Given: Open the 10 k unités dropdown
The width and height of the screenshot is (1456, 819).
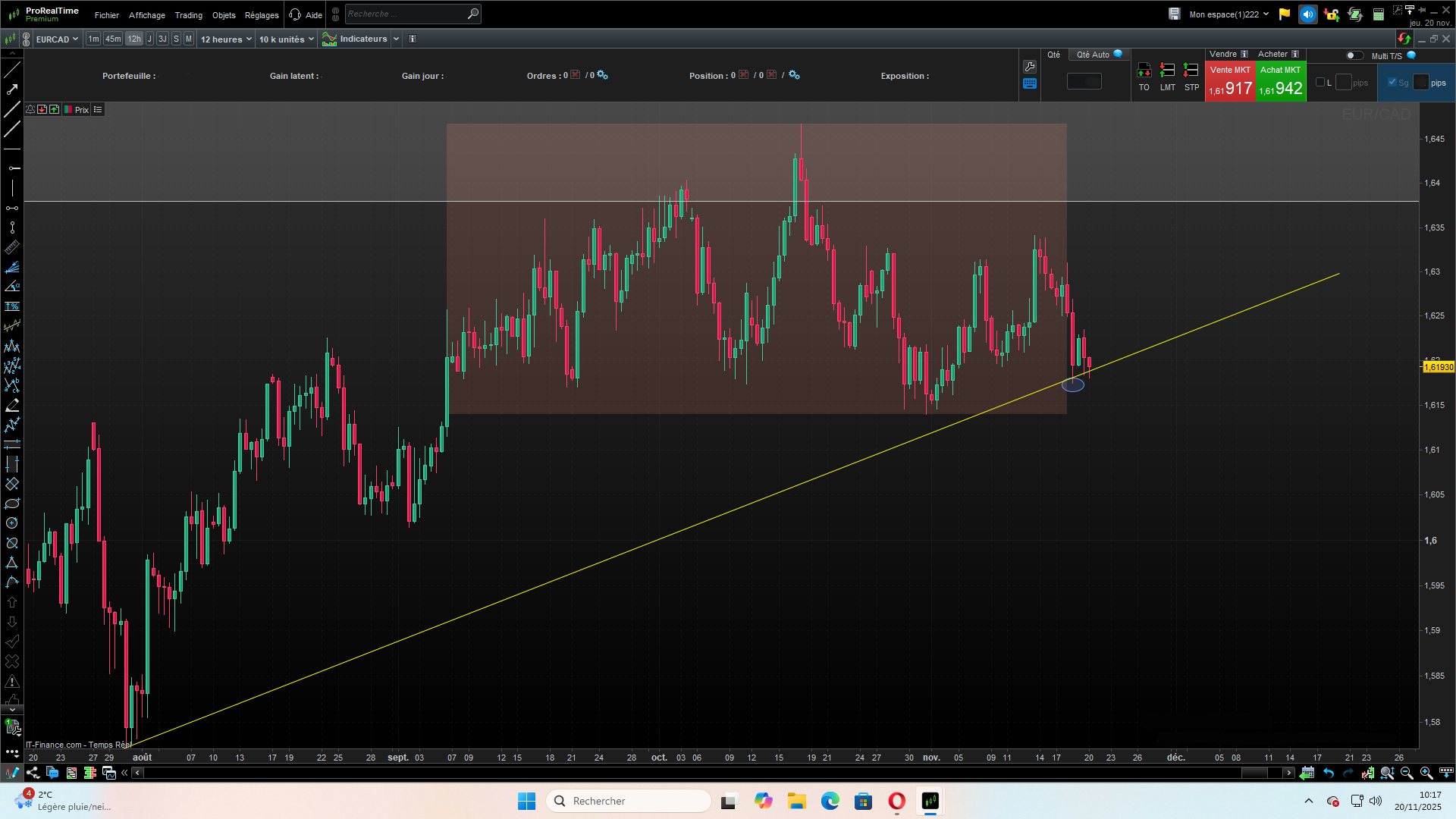Looking at the screenshot, I should click(286, 39).
